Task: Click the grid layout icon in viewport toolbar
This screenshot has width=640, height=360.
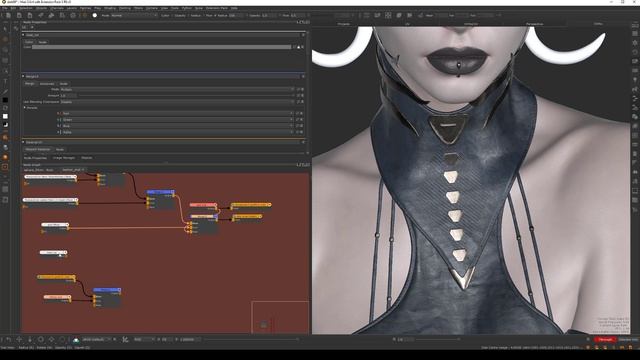Action: pyautogui.click(x=388, y=16)
